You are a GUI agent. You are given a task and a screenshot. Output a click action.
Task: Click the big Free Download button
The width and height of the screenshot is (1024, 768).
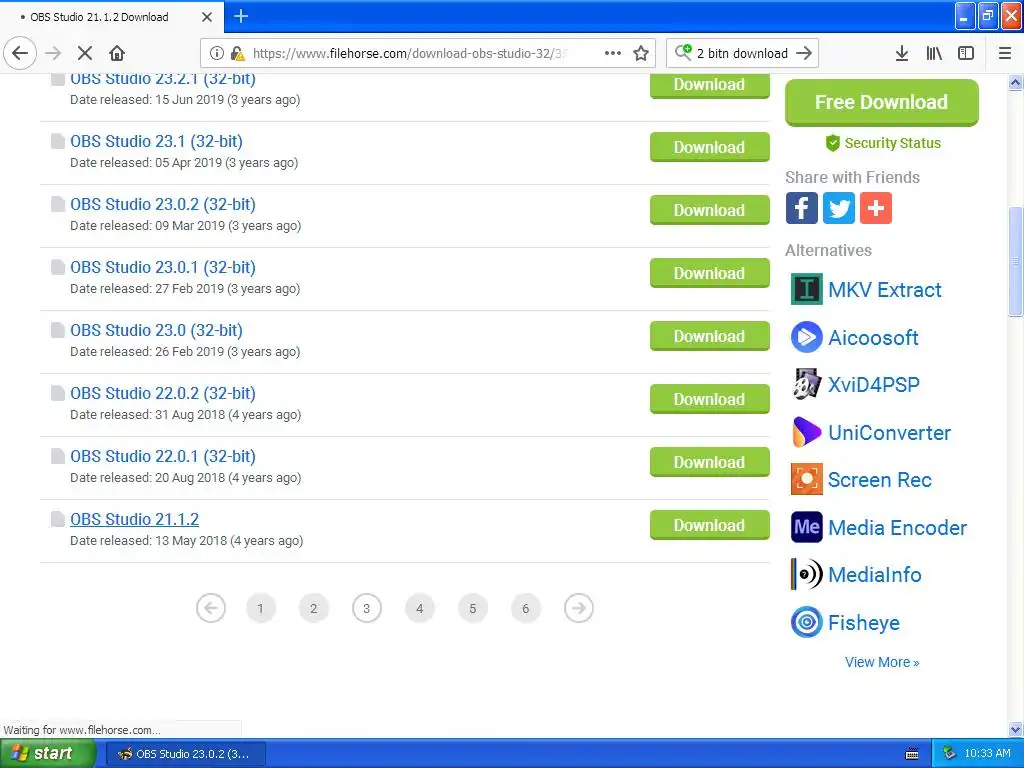pyautogui.click(x=882, y=103)
